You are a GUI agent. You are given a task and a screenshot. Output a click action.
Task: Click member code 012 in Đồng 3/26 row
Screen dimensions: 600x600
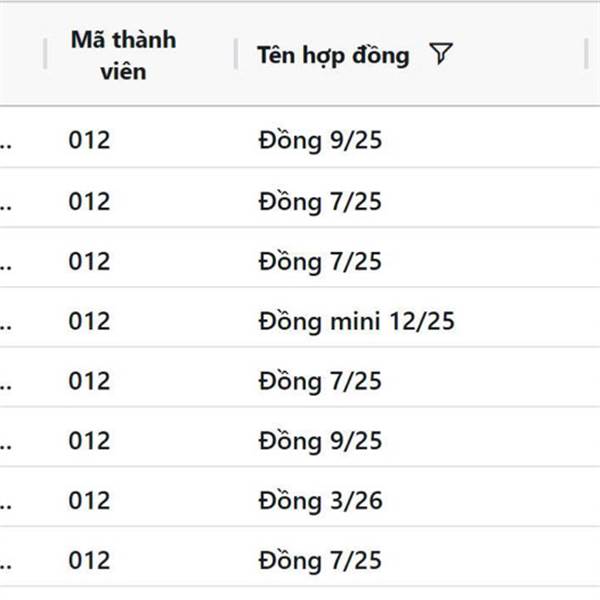click(90, 501)
